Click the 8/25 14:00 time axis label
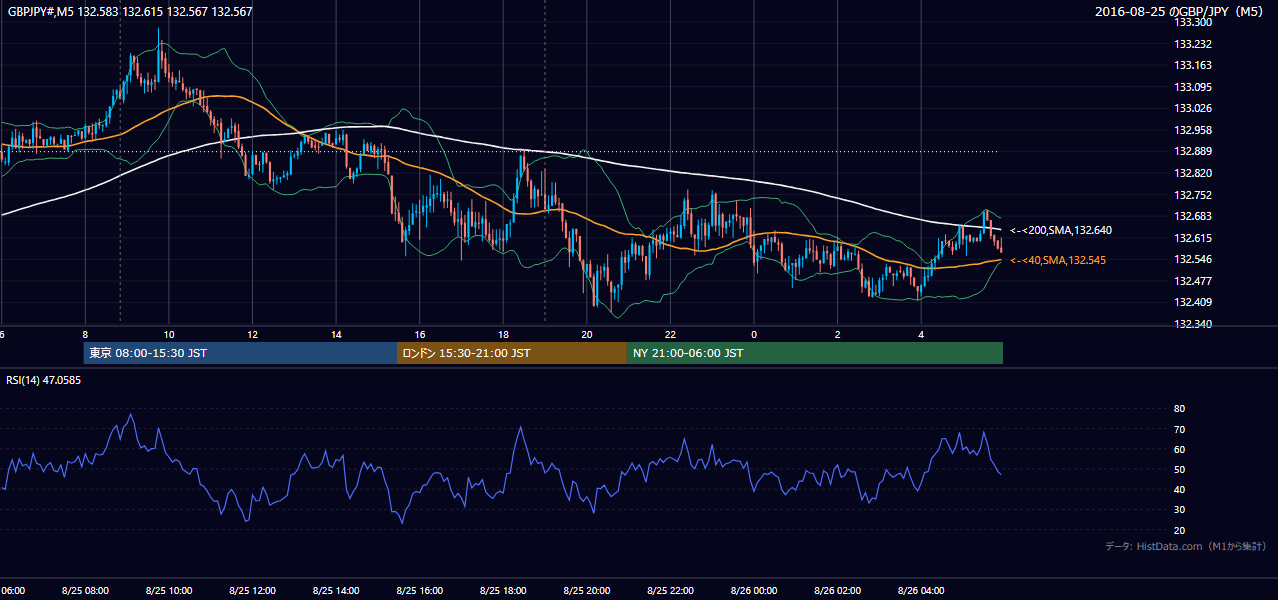This screenshot has height=600, width=1278. coord(335,591)
